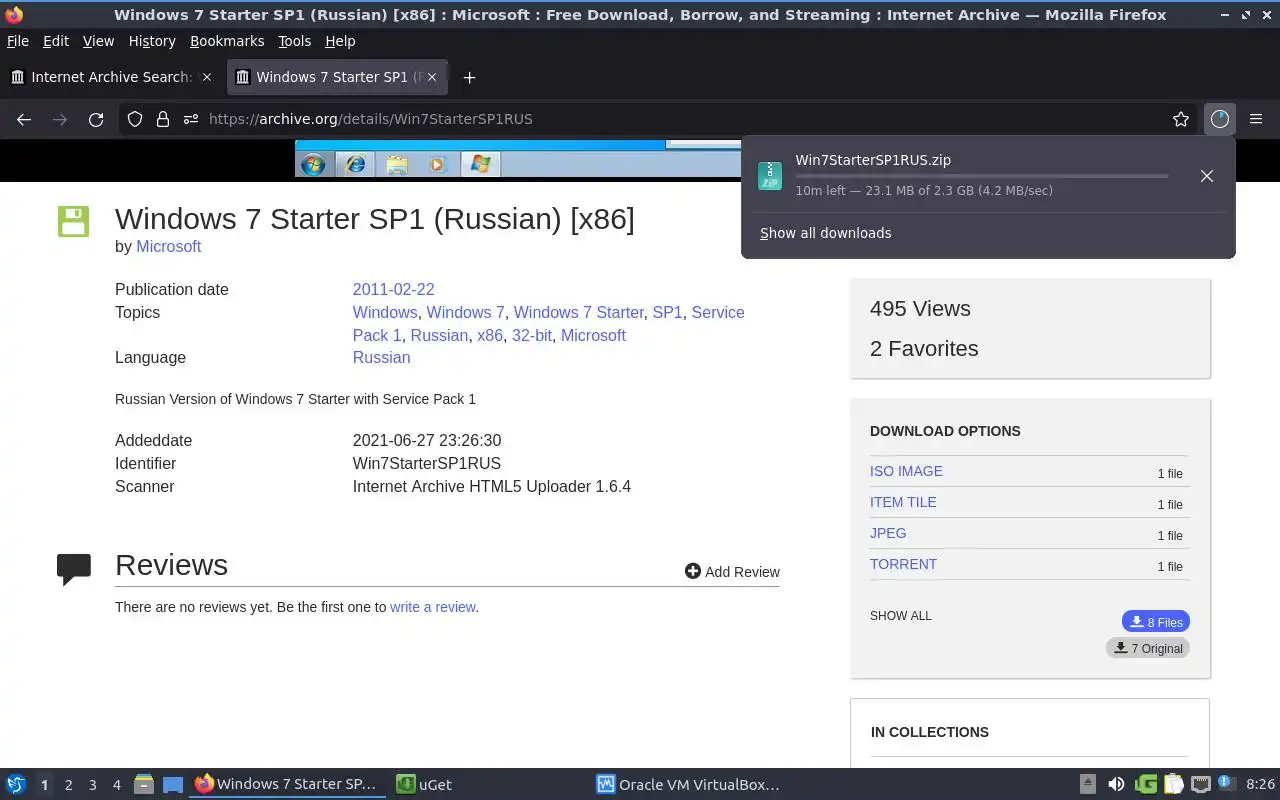This screenshot has width=1280, height=800.
Task: Close the Internet Archive Search tab
Action: pyautogui.click(x=206, y=77)
